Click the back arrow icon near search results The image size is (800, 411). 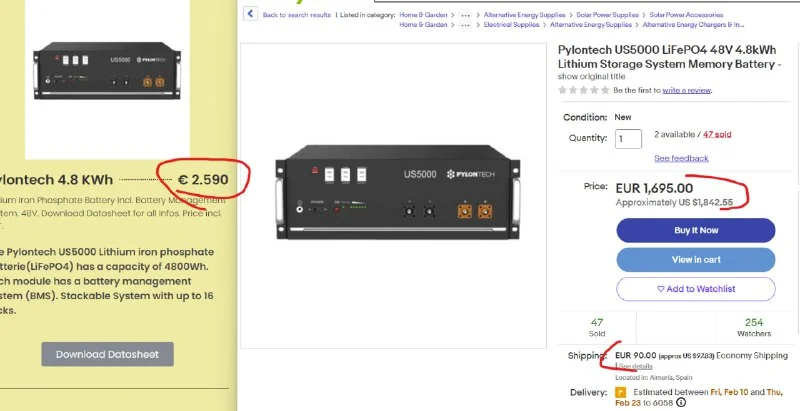pos(249,15)
